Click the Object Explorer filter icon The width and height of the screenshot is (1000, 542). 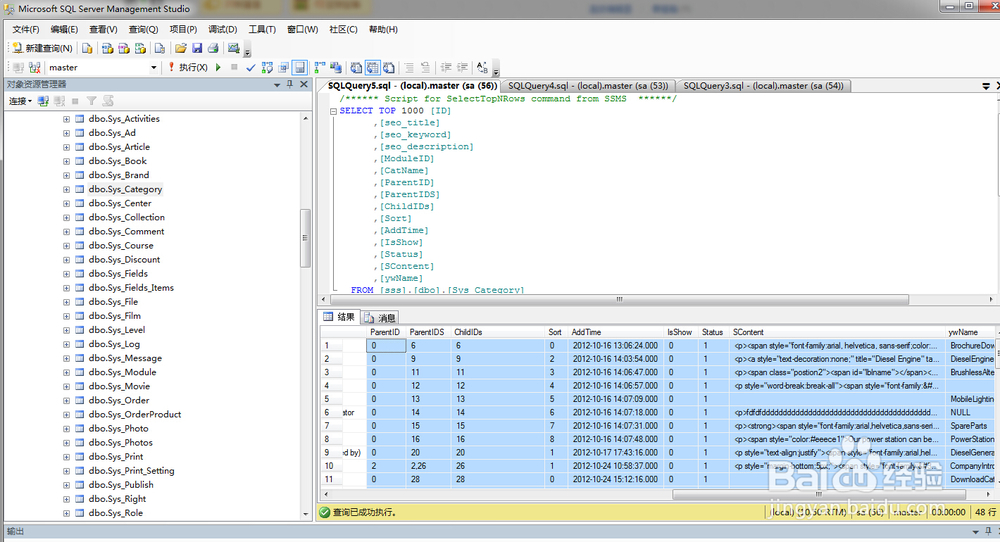tap(92, 101)
